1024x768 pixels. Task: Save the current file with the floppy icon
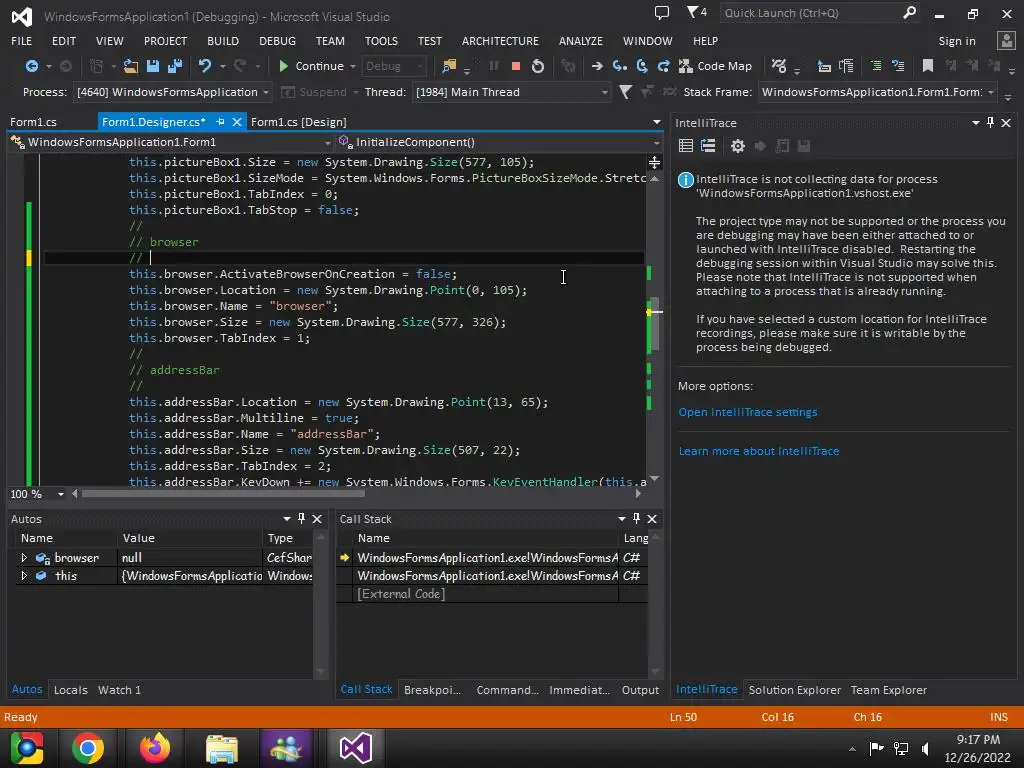click(x=153, y=66)
